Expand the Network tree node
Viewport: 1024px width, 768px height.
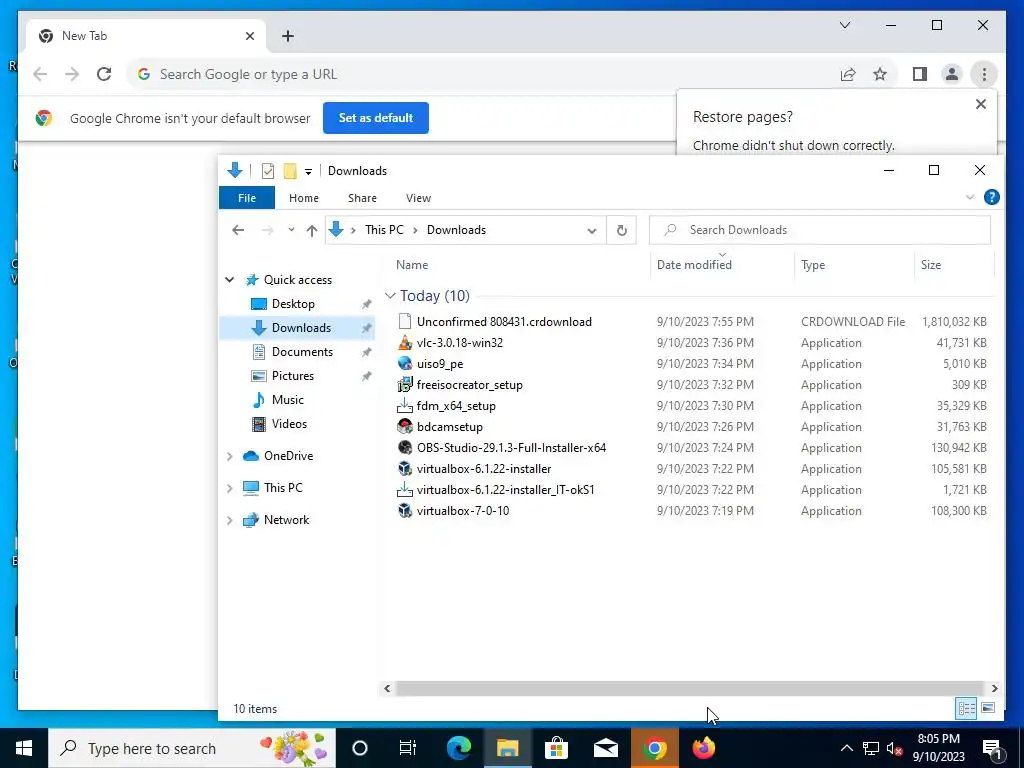click(230, 520)
